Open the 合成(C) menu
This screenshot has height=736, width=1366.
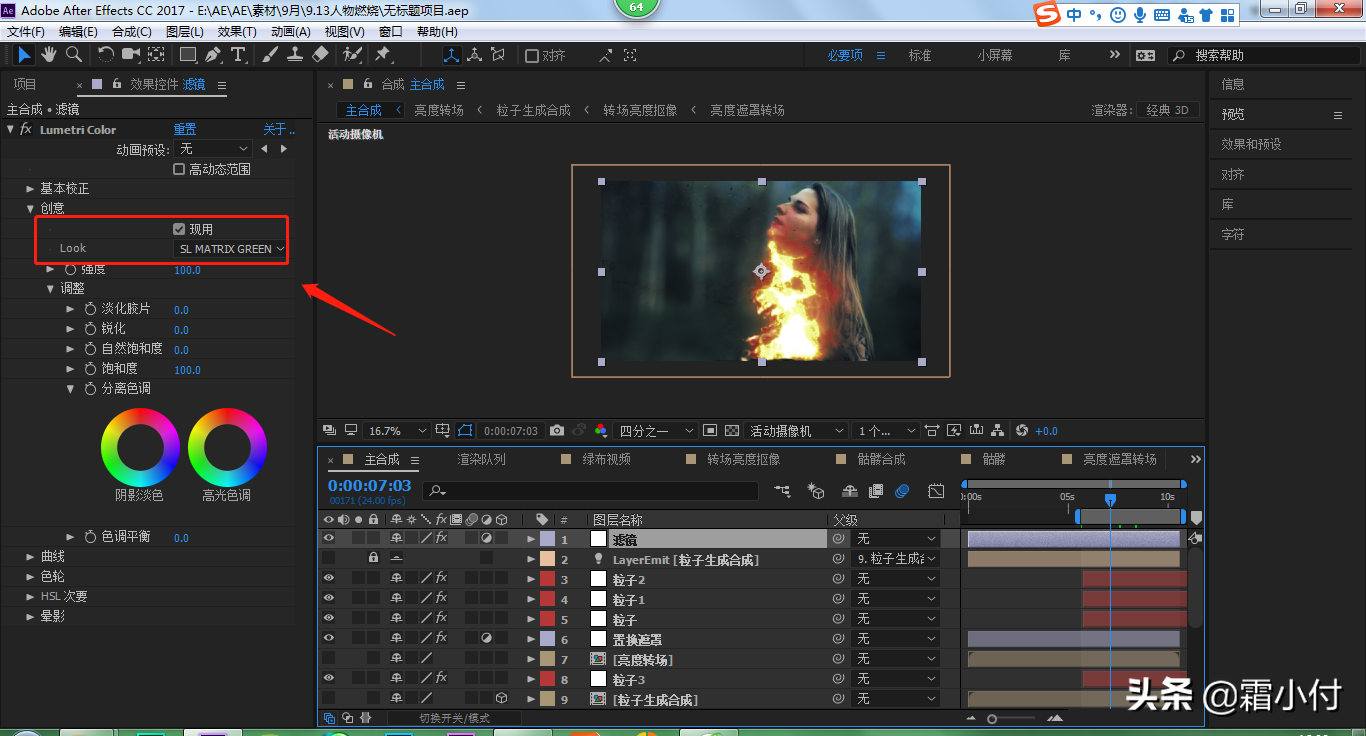(x=132, y=32)
